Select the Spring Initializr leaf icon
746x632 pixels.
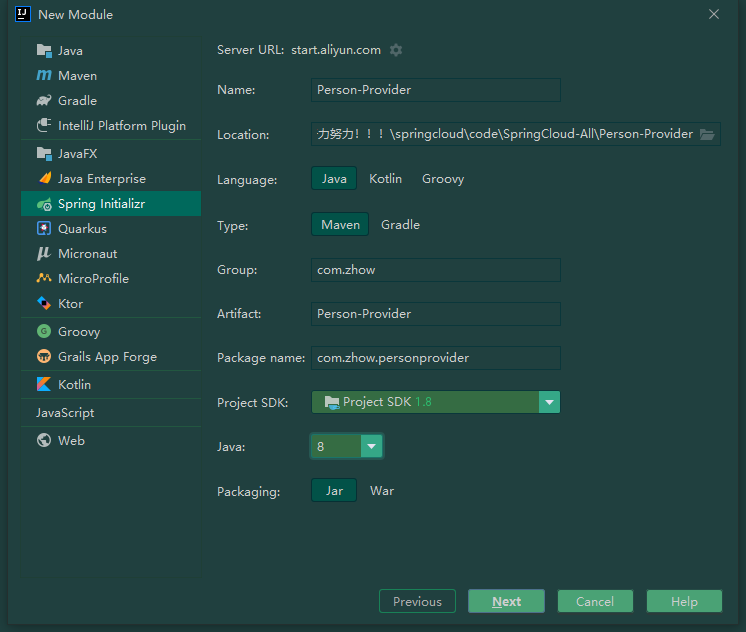44,204
